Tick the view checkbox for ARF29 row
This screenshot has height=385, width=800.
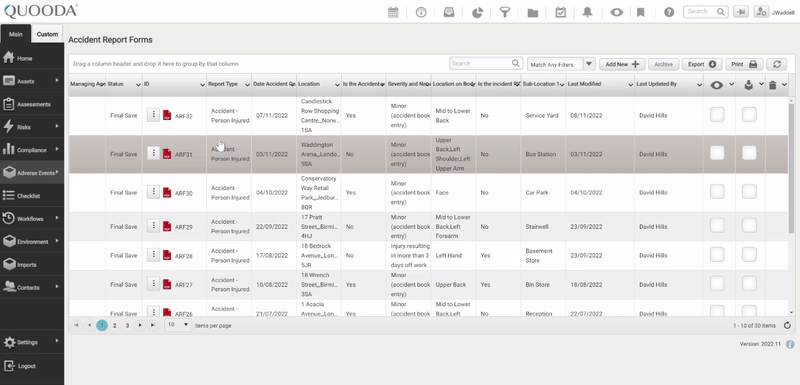[717, 225]
